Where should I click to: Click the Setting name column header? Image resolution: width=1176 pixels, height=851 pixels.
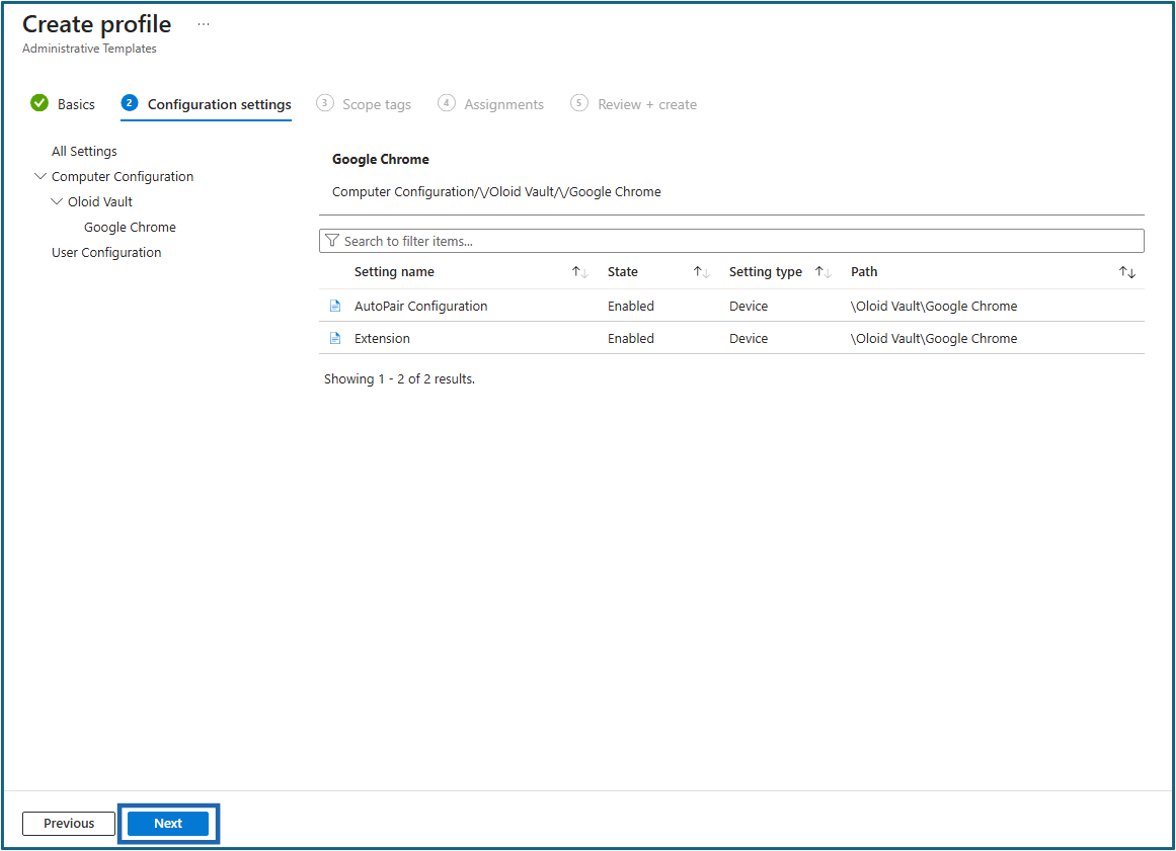click(394, 271)
